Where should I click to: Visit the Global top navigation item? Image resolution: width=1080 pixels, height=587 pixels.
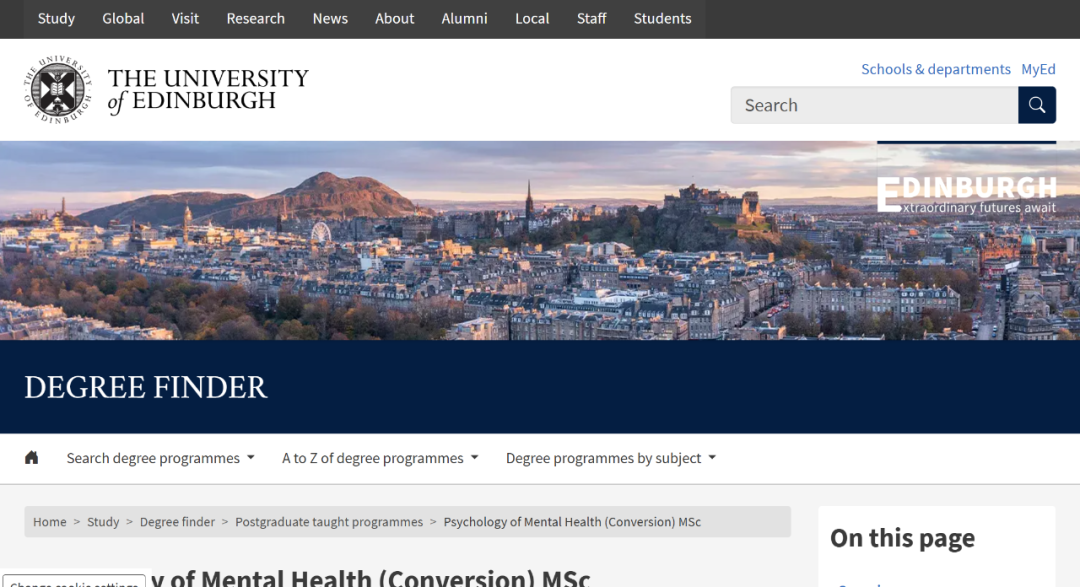tap(123, 18)
